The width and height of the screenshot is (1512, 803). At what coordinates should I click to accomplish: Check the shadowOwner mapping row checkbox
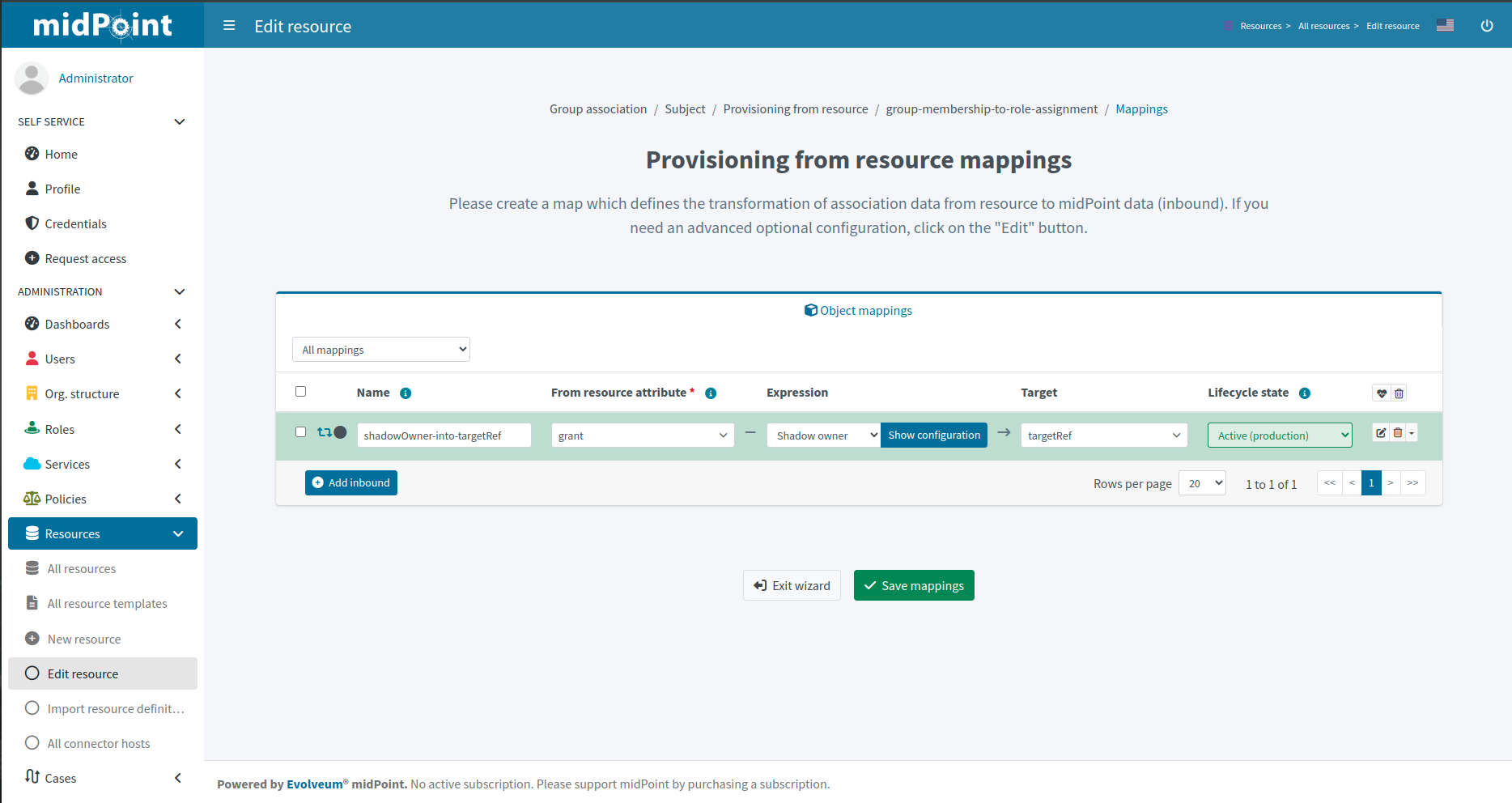click(300, 431)
